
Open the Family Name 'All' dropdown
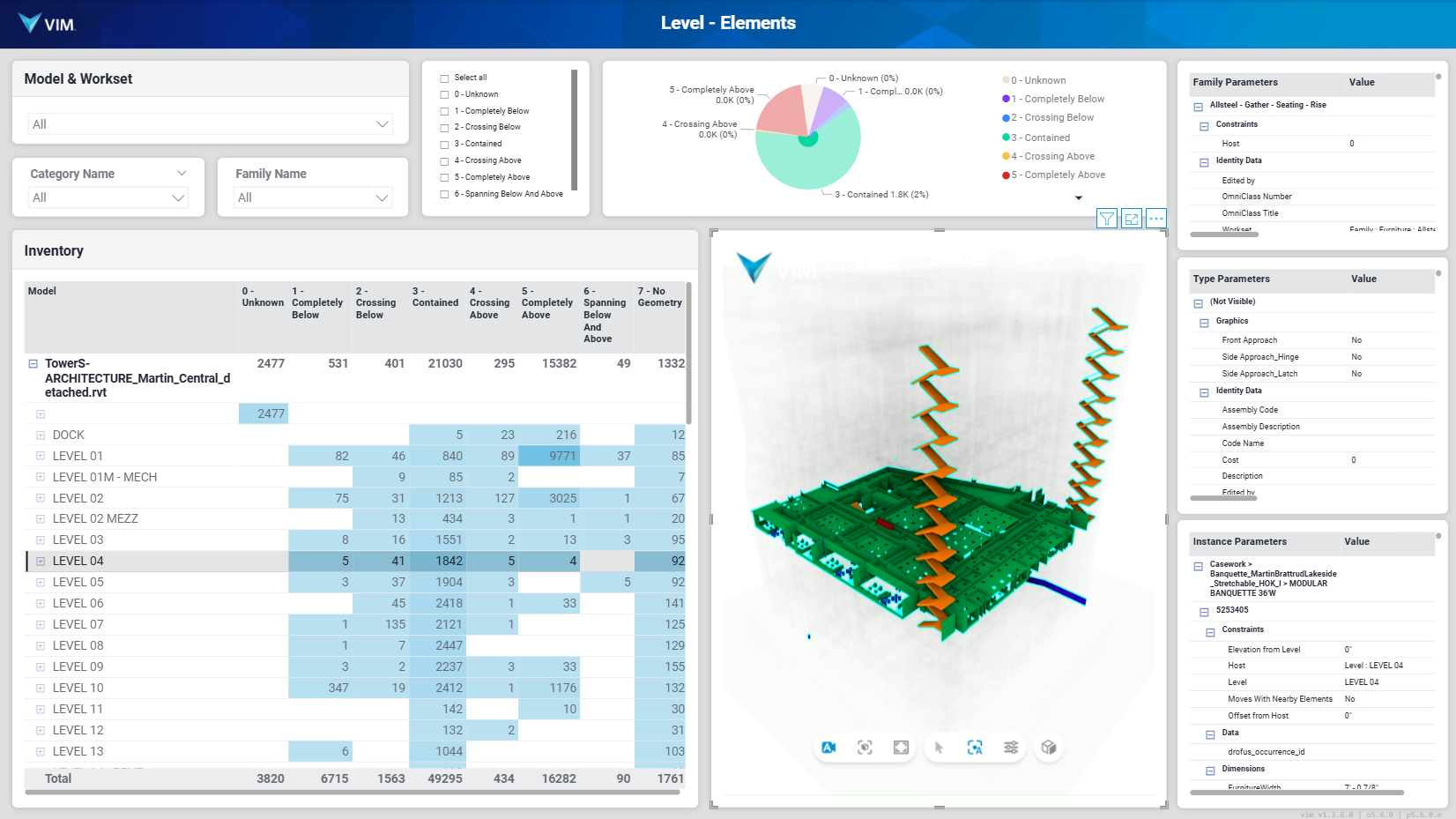click(313, 197)
